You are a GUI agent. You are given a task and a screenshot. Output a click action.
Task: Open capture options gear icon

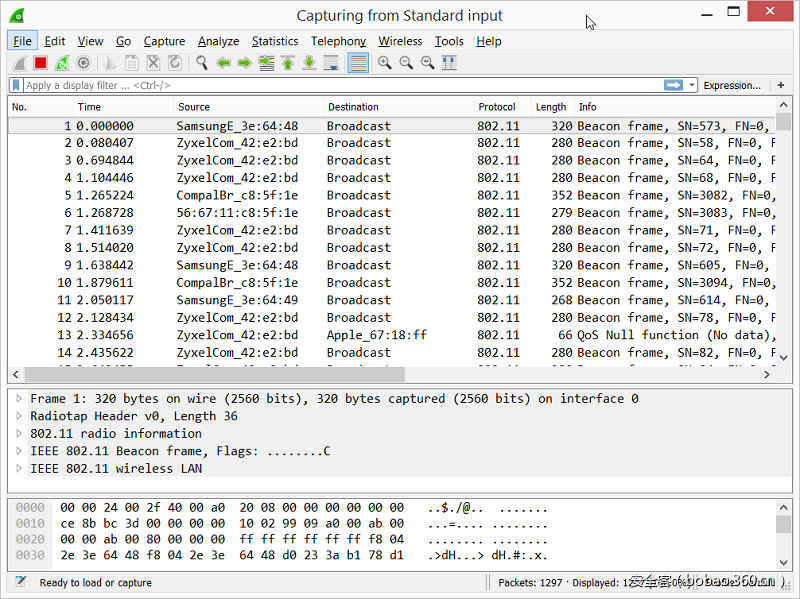pos(84,63)
